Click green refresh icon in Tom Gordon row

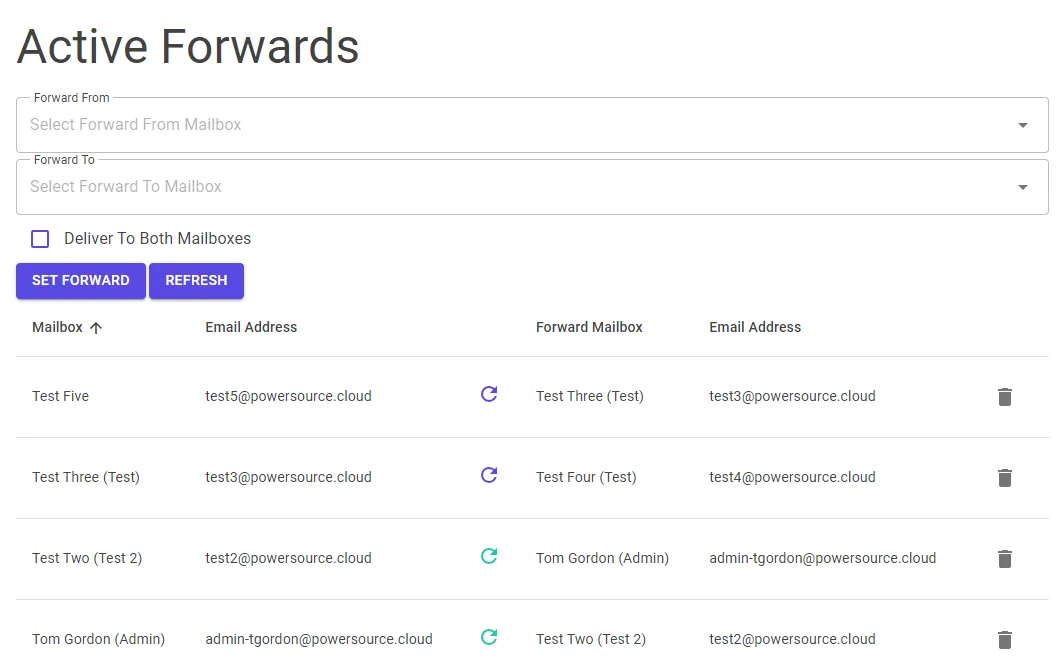pyautogui.click(x=489, y=637)
